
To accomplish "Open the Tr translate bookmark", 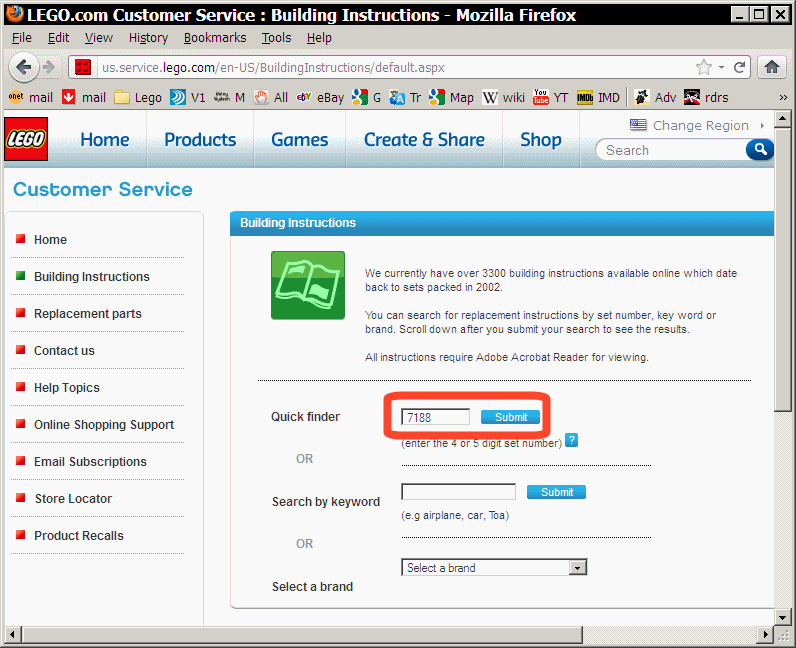I will [405, 97].
